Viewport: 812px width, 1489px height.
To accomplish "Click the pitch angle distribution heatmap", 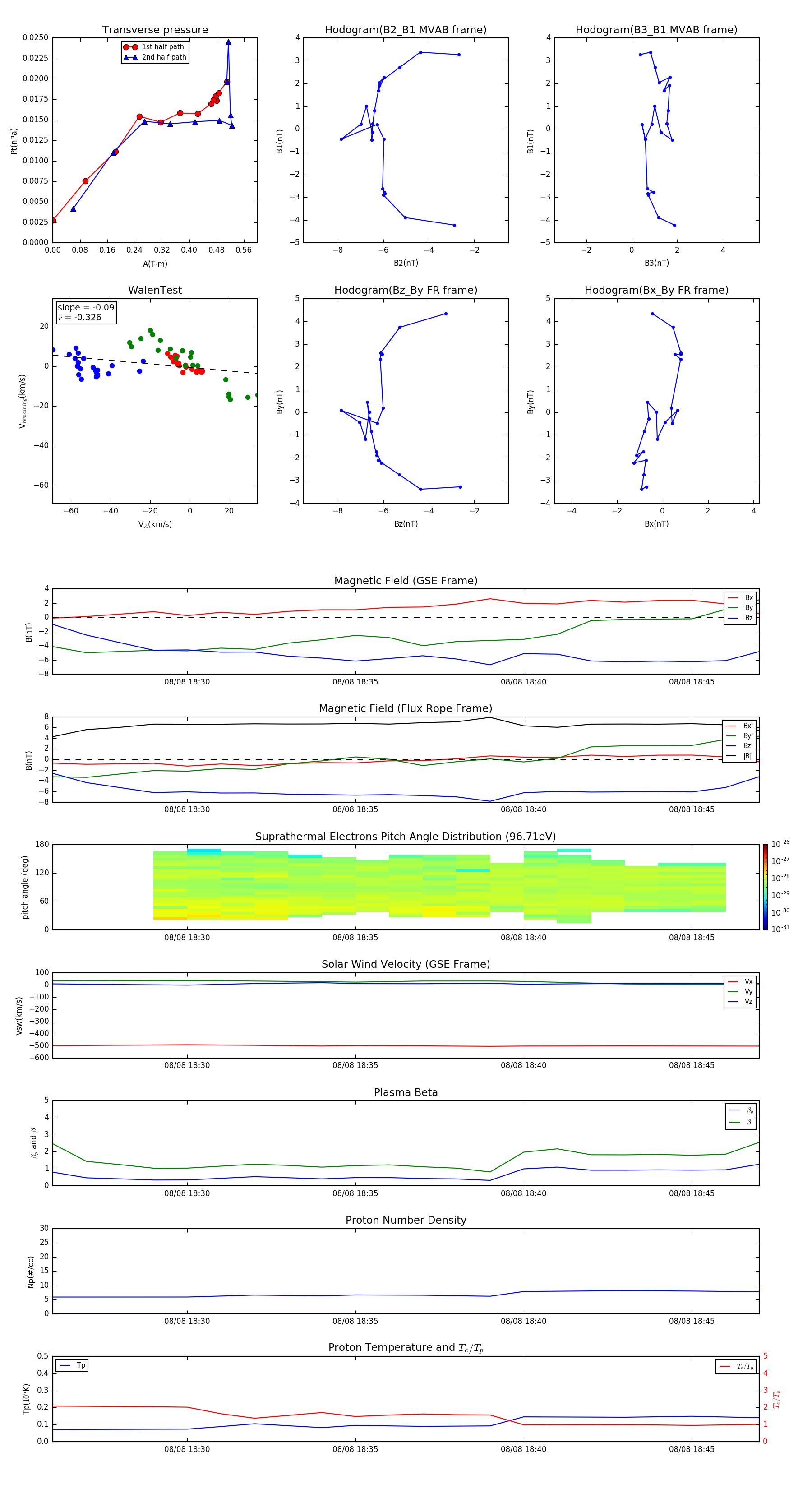I will 439,886.
